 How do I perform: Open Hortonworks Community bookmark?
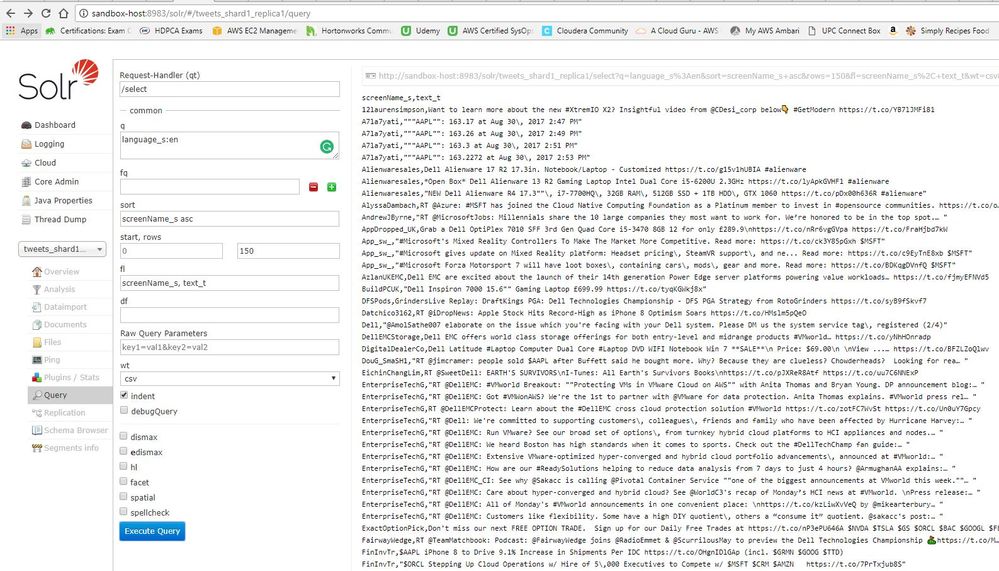[349, 31]
